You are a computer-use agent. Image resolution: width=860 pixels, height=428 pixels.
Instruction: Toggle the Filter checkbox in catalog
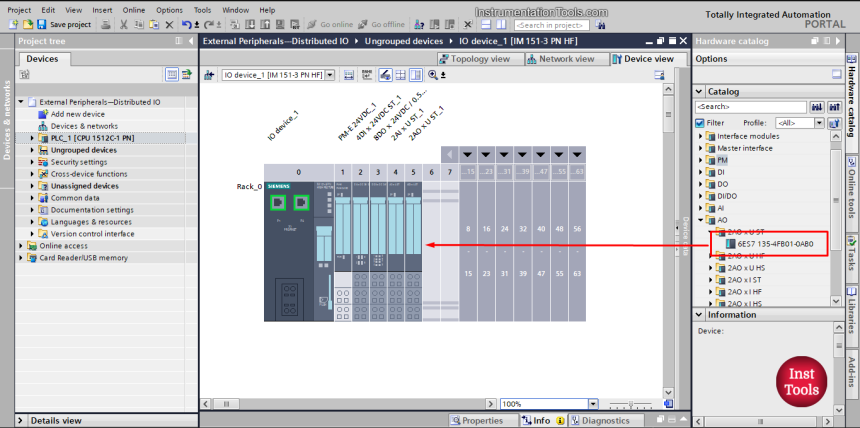pos(699,123)
